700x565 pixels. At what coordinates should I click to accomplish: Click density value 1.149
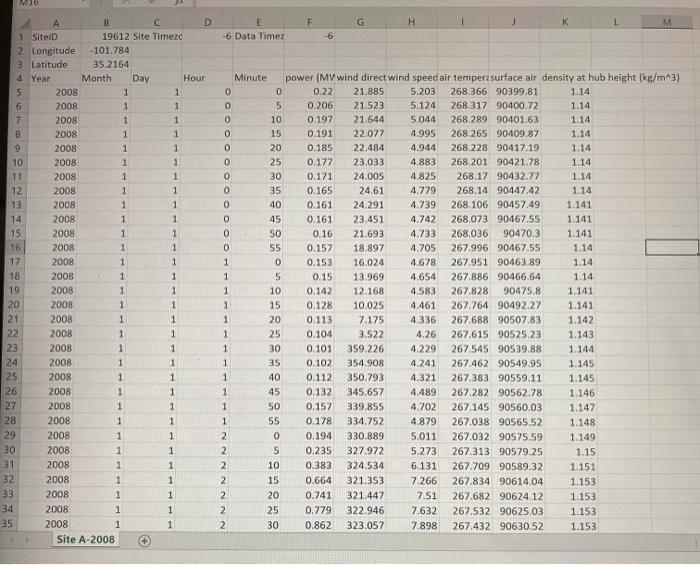569,437
